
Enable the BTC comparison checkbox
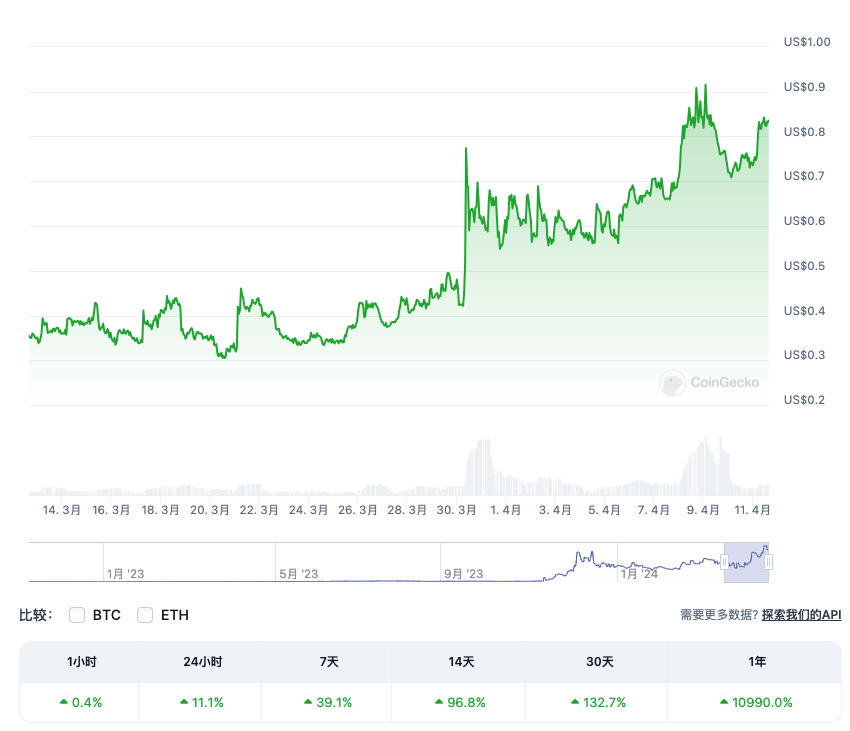click(77, 615)
